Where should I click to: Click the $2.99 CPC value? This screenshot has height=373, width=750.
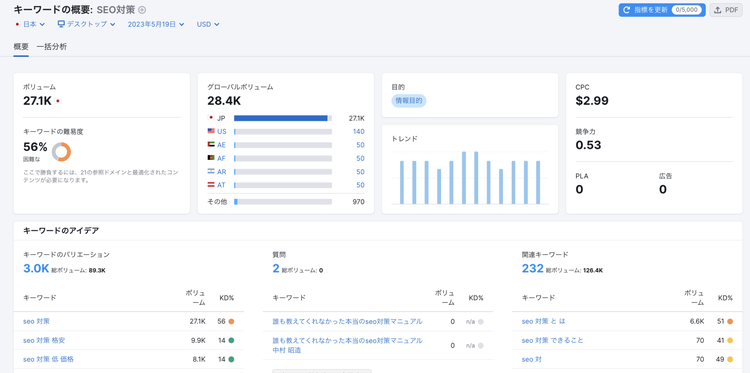tap(592, 101)
